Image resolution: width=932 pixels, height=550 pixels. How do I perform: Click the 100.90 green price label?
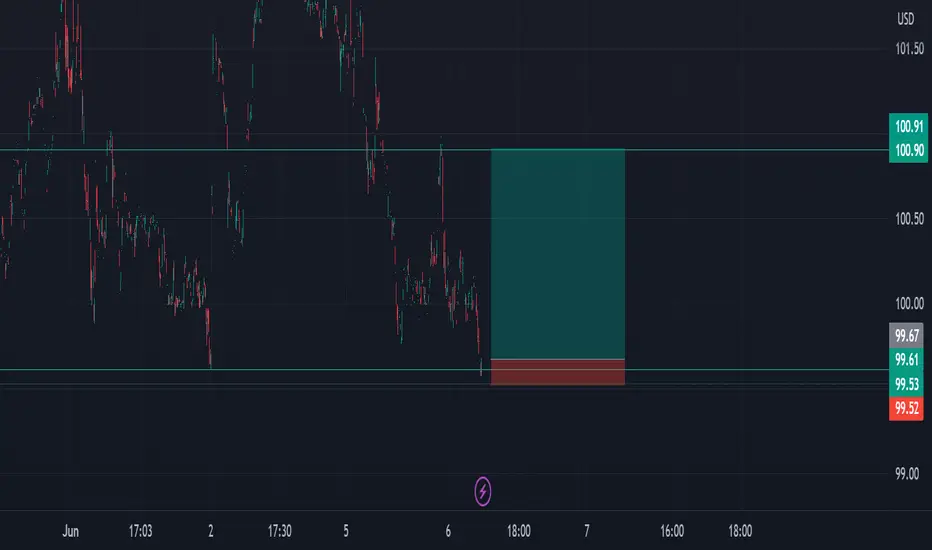pos(908,150)
